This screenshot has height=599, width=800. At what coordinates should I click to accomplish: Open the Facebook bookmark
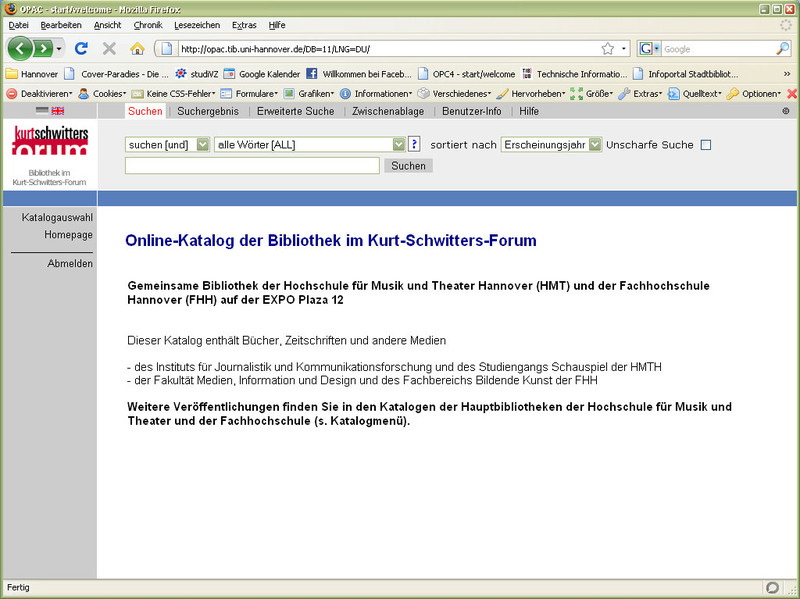(x=359, y=74)
